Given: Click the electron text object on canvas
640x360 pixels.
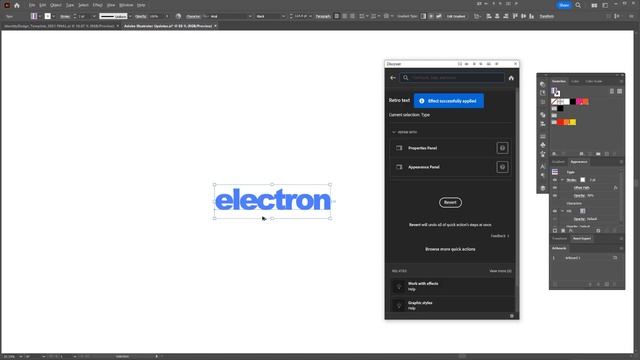Looking at the screenshot, I should pos(273,200).
